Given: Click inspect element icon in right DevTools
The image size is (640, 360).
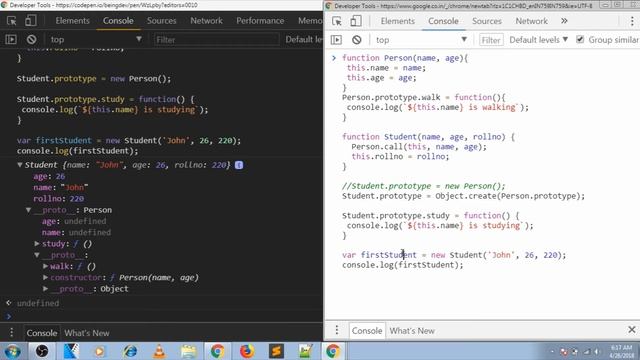Looking at the screenshot, I should (337, 21).
